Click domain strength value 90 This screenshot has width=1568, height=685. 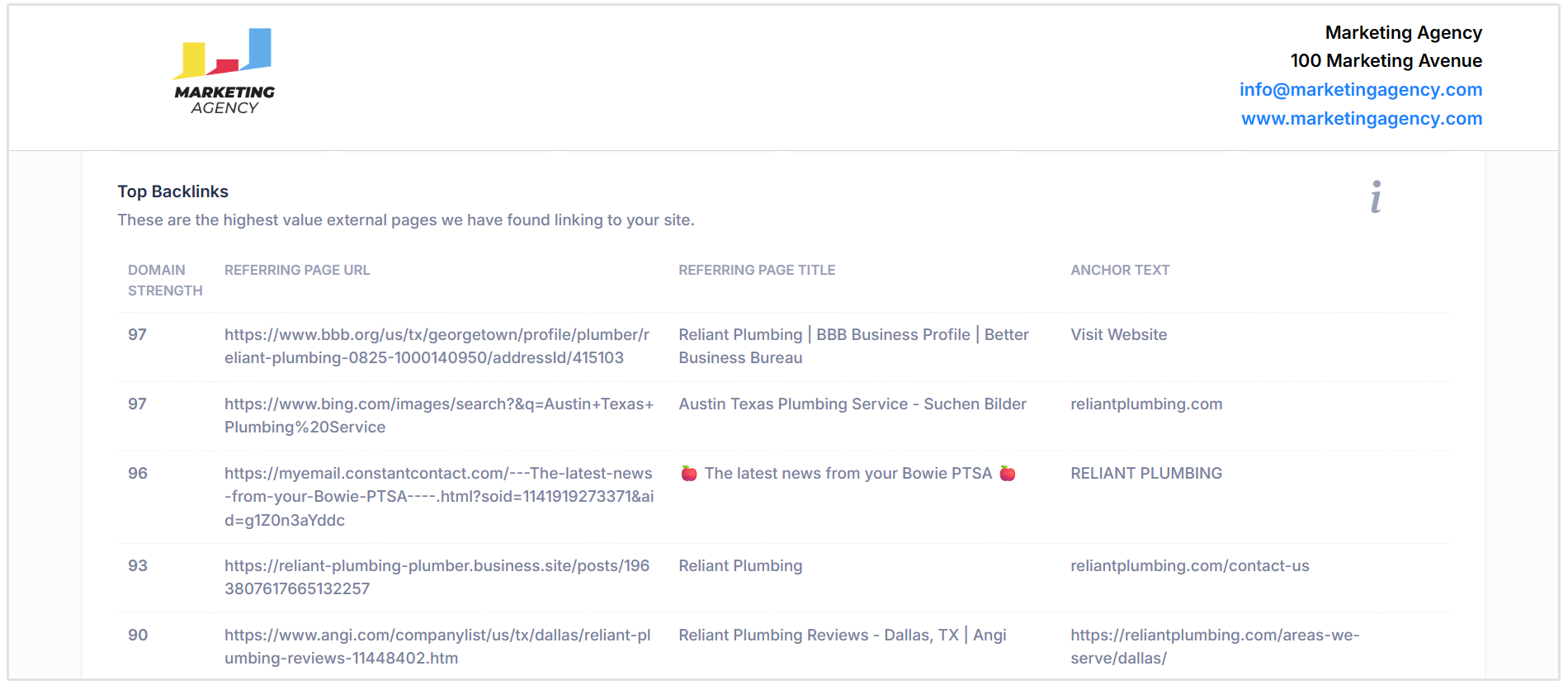pyautogui.click(x=138, y=635)
